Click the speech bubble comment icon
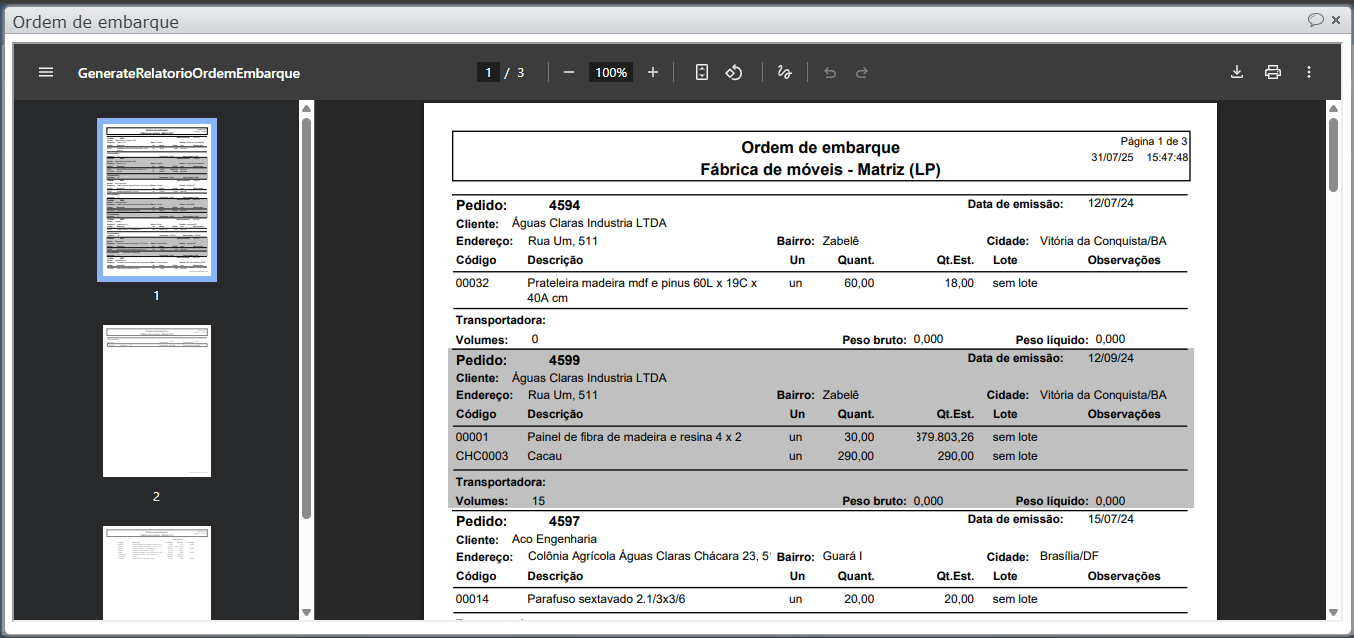Viewport: 1354px width, 638px height. point(1316,20)
